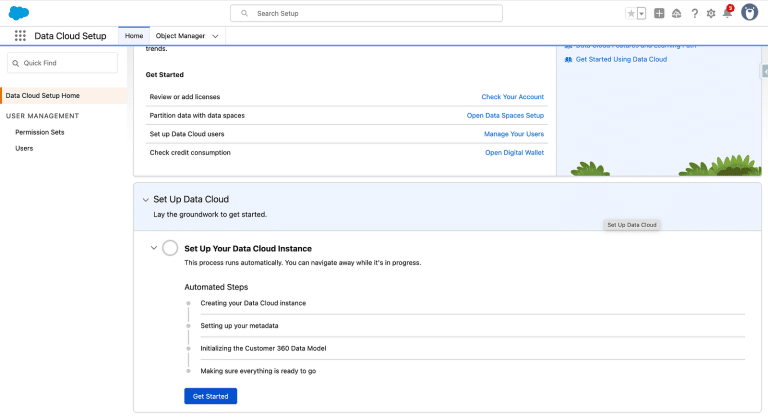Open the Object Manager tab
Screen dimensions: 768x419
click(180, 36)
